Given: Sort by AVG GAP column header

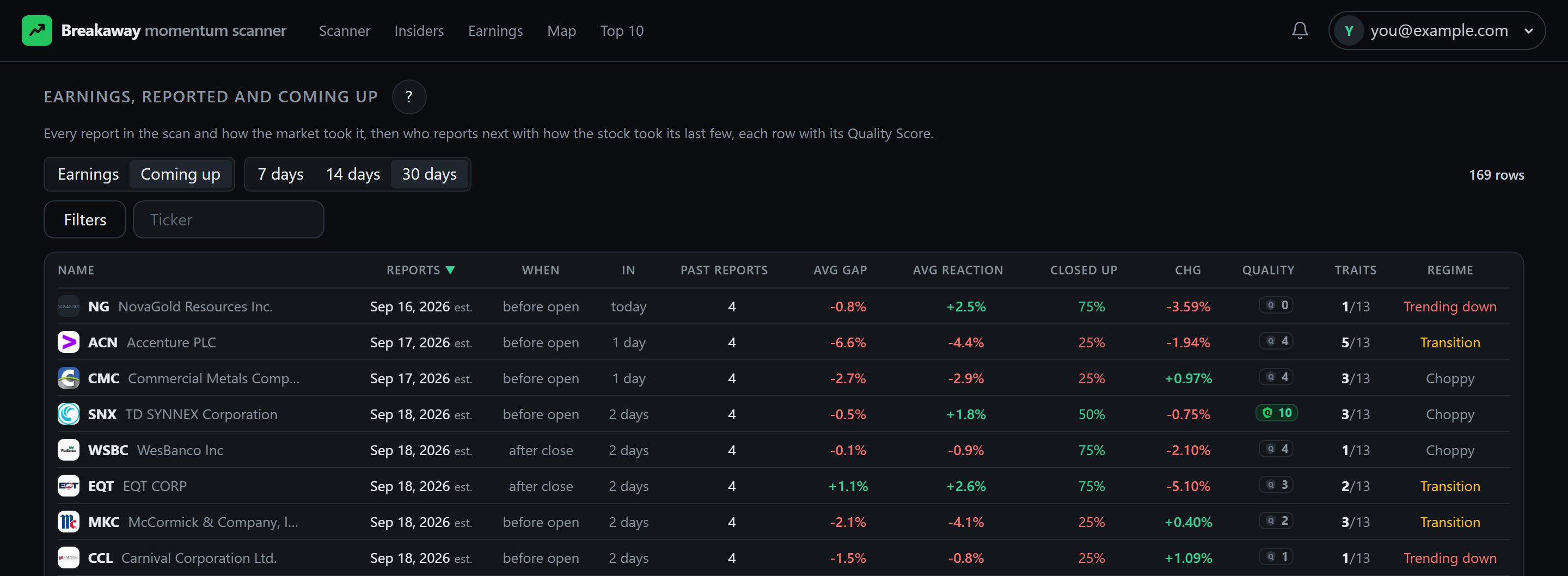Looking at the screenshot, I should 840,271.
